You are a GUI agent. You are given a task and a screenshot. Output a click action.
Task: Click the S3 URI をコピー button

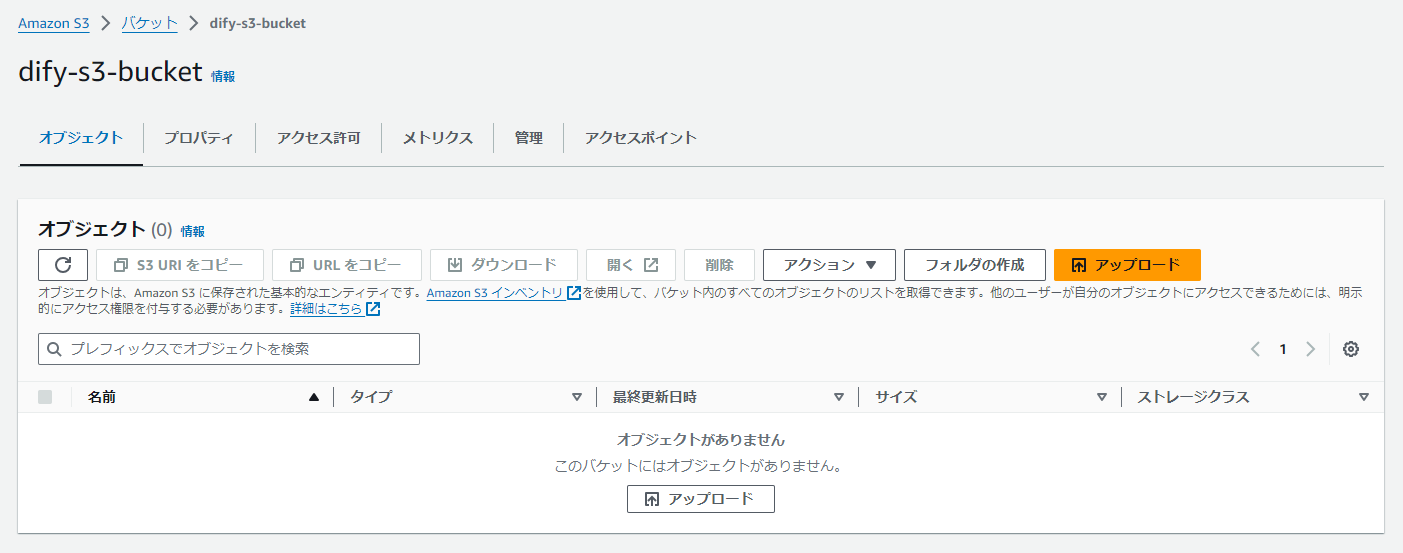(180, 265)
